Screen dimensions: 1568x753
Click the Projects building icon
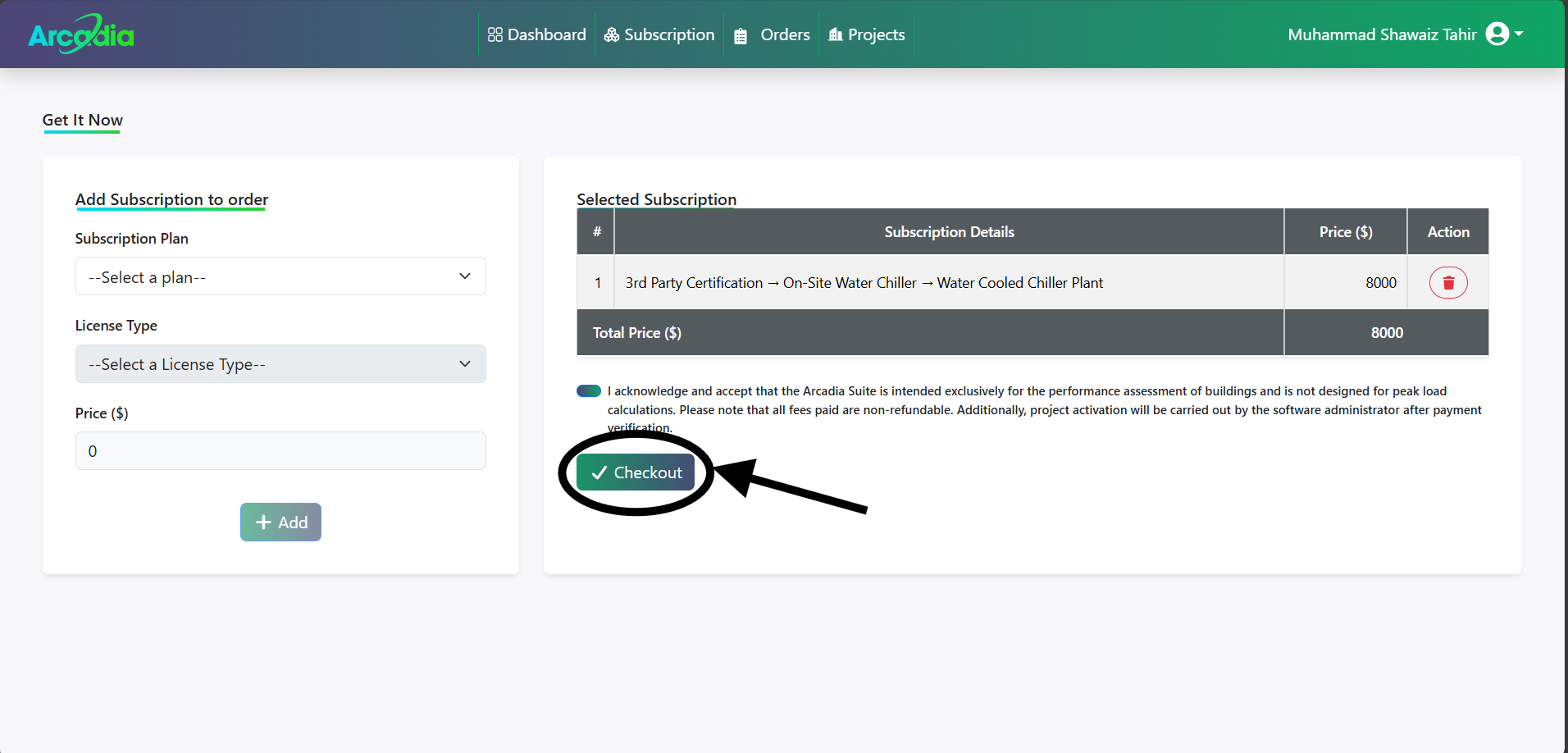[x=836, y=34]
